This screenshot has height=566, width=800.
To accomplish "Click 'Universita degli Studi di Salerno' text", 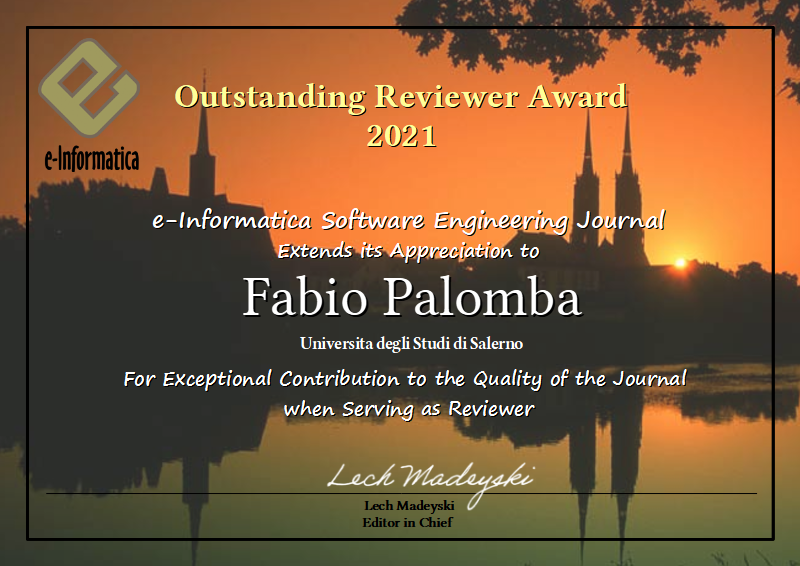I will pos(411,343).
